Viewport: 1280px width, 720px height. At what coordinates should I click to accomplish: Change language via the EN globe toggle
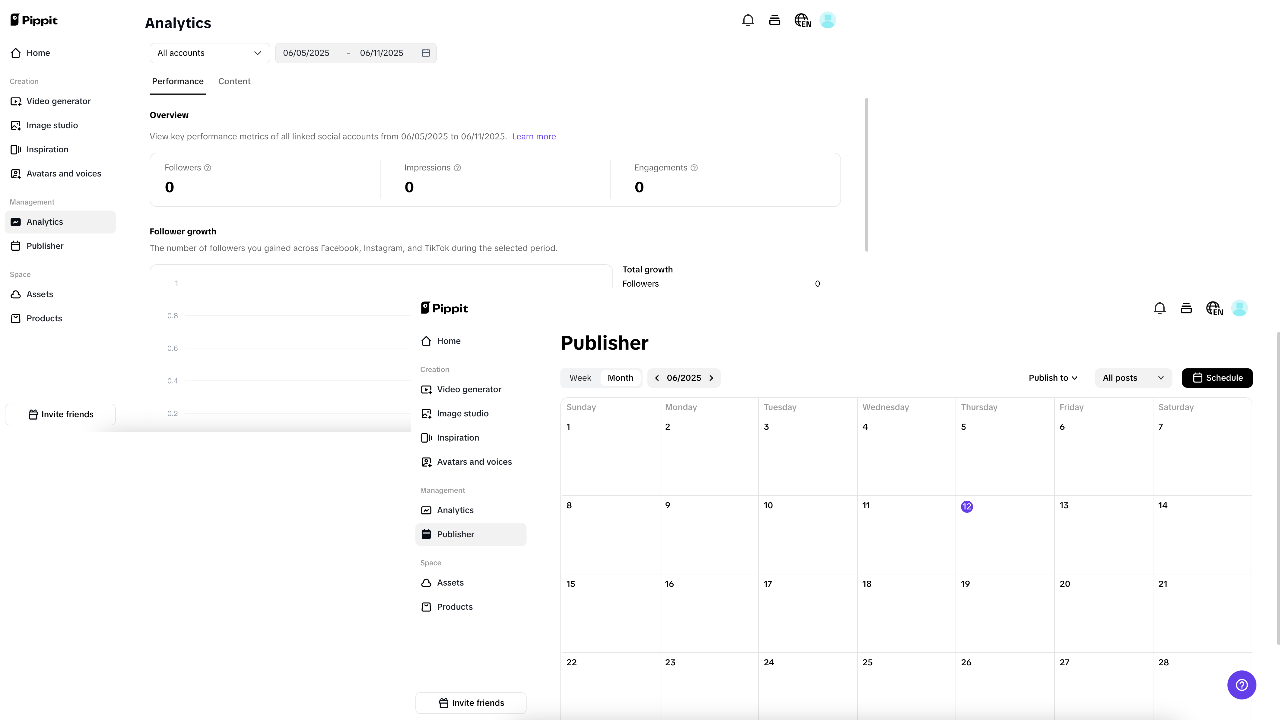click(x=1213, y=308)
